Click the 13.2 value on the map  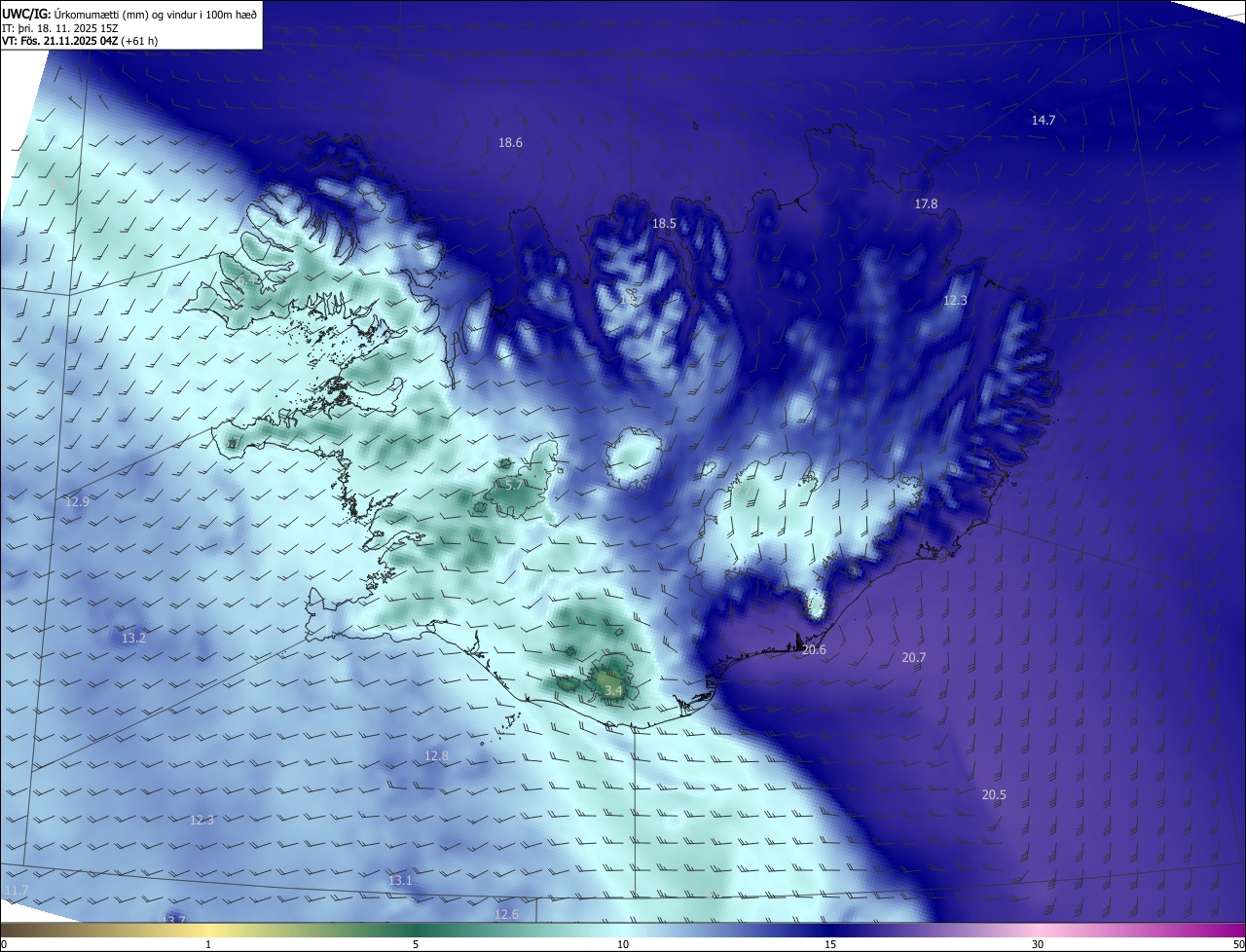133,638
